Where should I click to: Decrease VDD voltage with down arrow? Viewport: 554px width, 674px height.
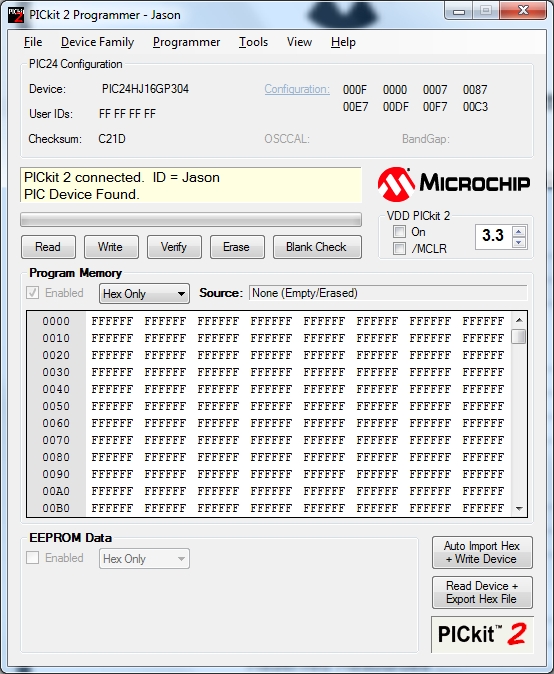click(x=519, y=242)
